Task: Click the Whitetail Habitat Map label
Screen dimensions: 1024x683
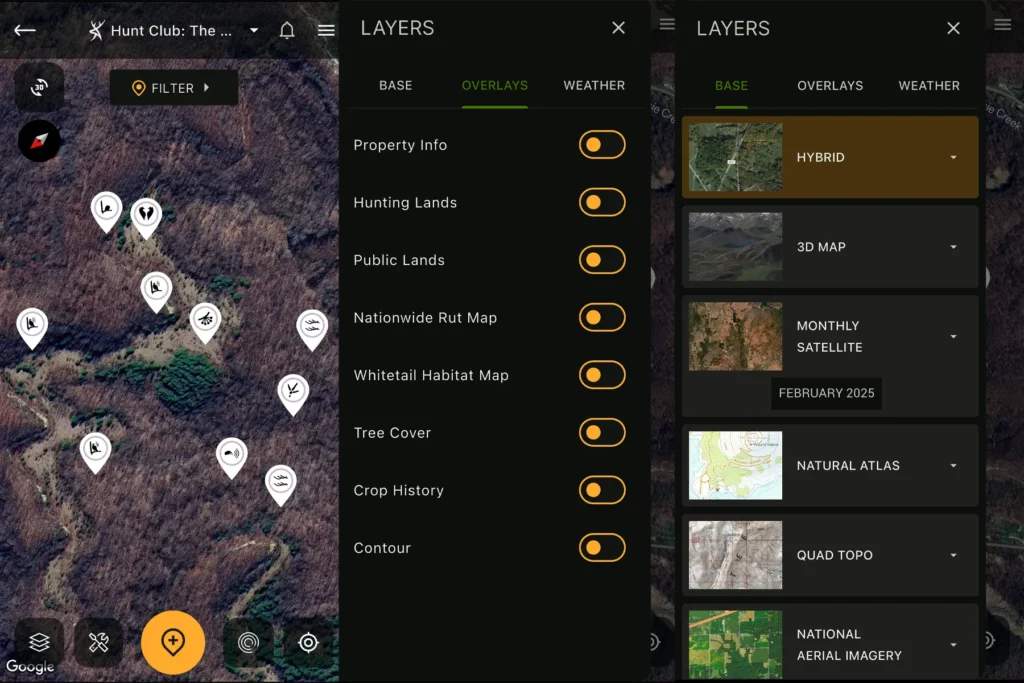Action: point(431,375)
